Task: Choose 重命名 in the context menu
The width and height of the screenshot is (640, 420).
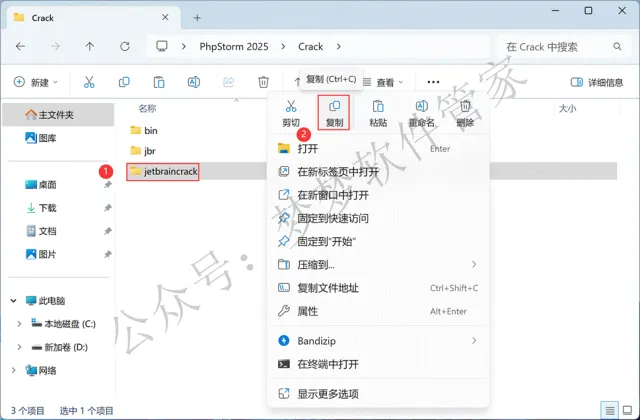Action: coord(422,113)
